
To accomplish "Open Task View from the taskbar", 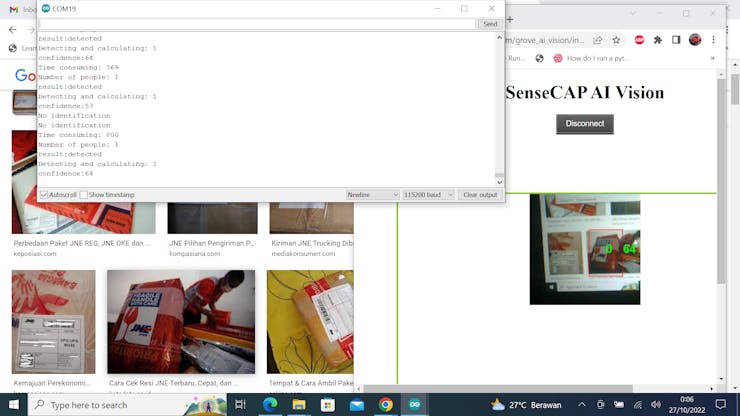I will [240, 405].
